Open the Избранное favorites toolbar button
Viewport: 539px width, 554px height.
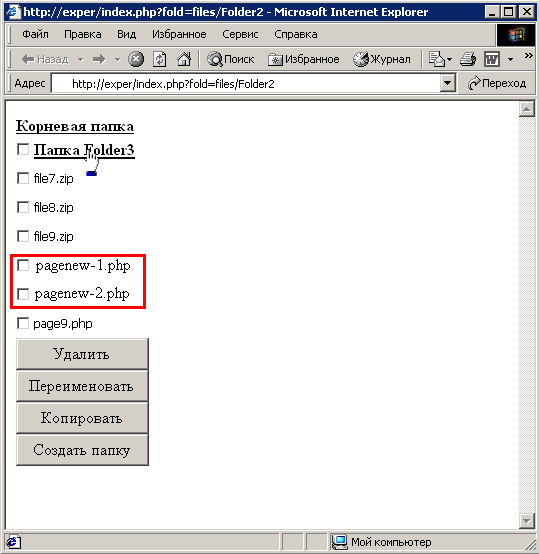(304, 59)
